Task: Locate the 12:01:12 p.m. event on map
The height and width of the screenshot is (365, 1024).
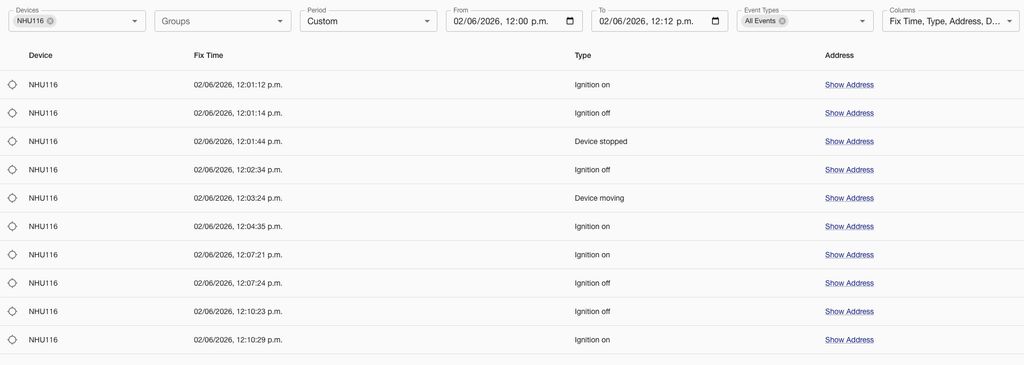Action: tap(12, 85)
